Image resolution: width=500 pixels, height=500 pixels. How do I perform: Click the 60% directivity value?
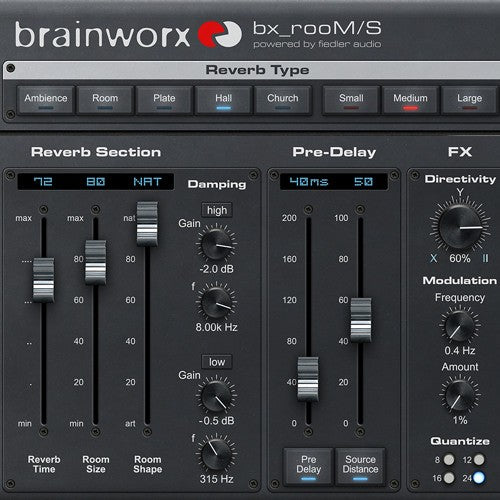point(460,258)
